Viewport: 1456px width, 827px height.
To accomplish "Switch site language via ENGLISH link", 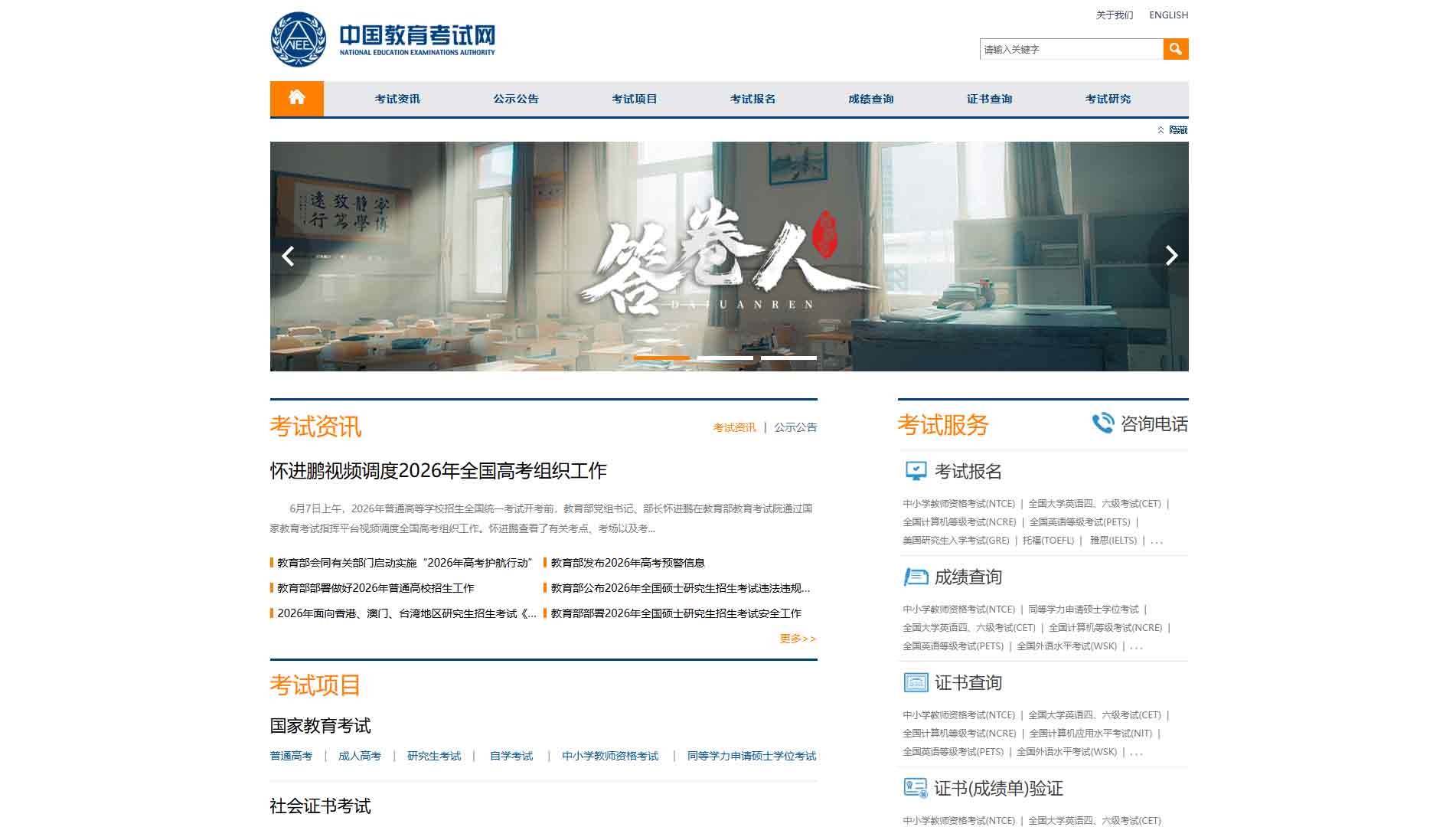I will (1169, 15).
